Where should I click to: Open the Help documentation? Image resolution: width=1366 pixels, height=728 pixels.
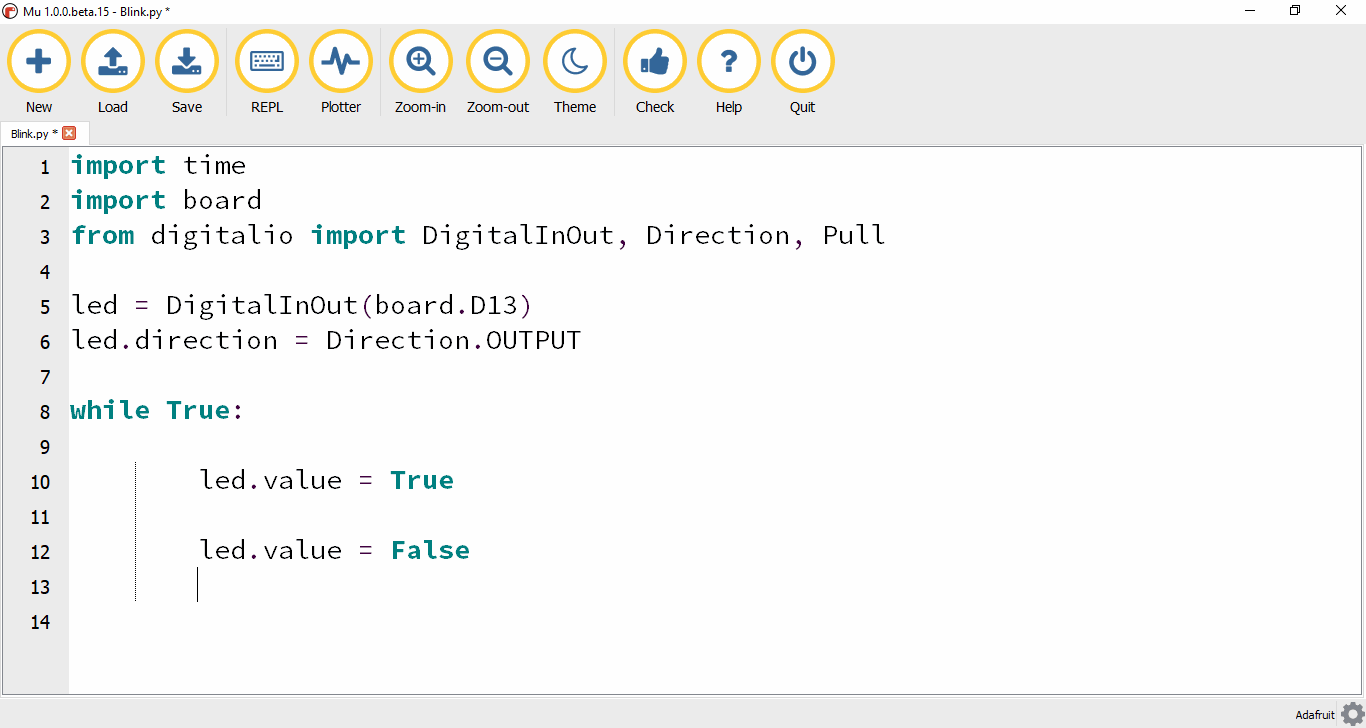click(x=729, y=61)
